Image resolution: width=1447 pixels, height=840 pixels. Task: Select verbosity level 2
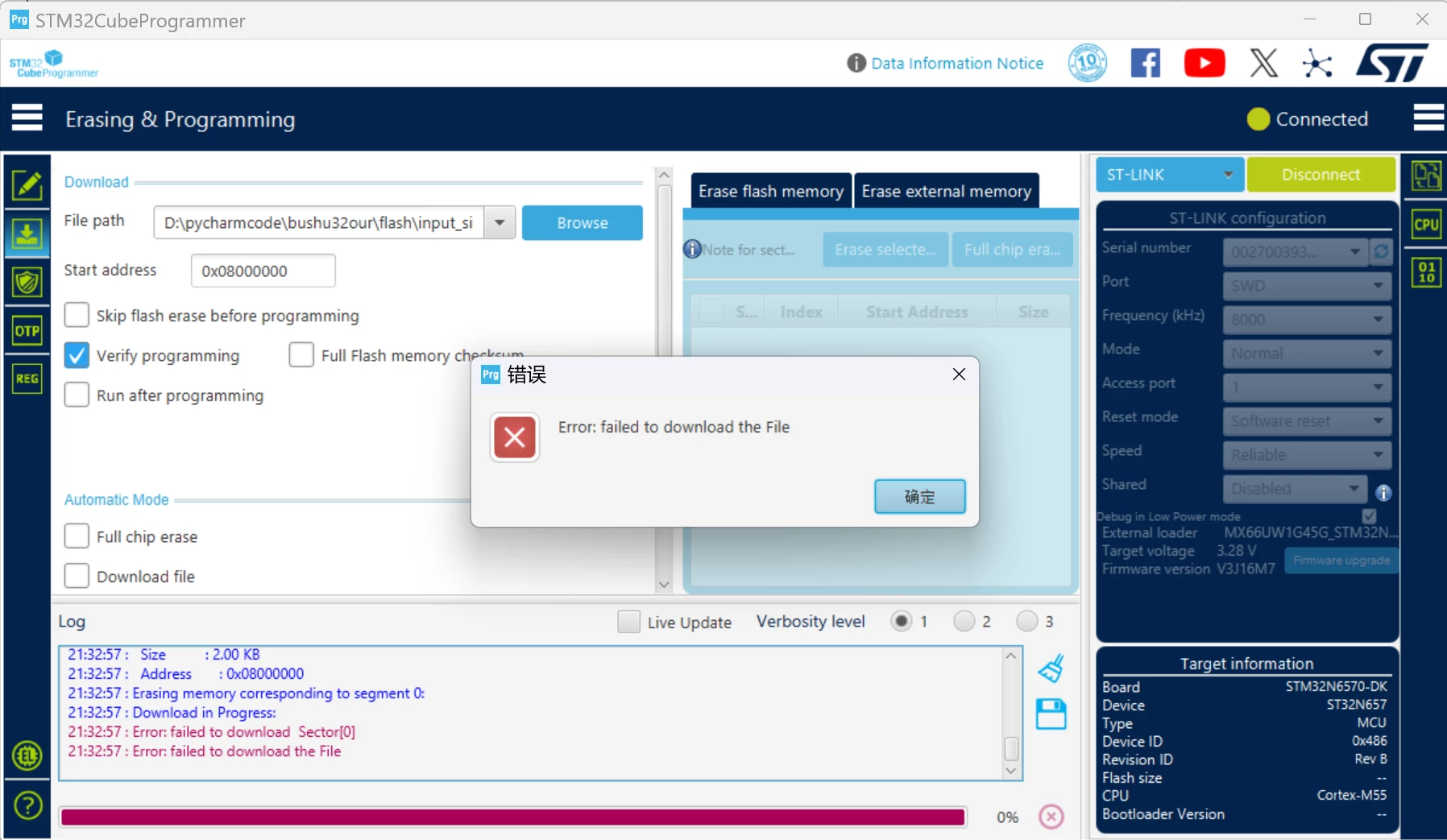click(x=964, y=621)
